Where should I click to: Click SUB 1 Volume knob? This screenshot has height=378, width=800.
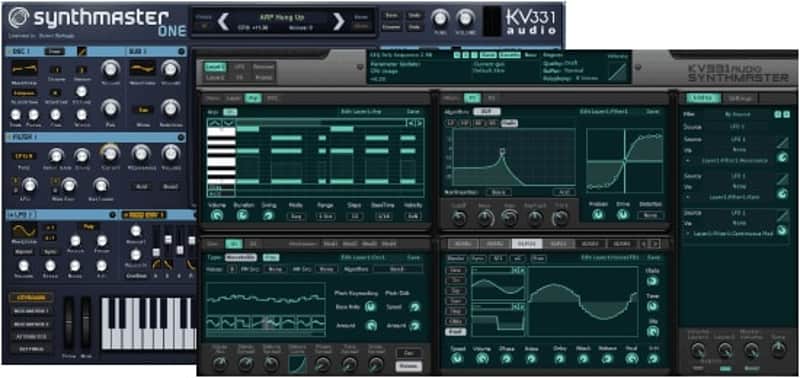[170, 69]
